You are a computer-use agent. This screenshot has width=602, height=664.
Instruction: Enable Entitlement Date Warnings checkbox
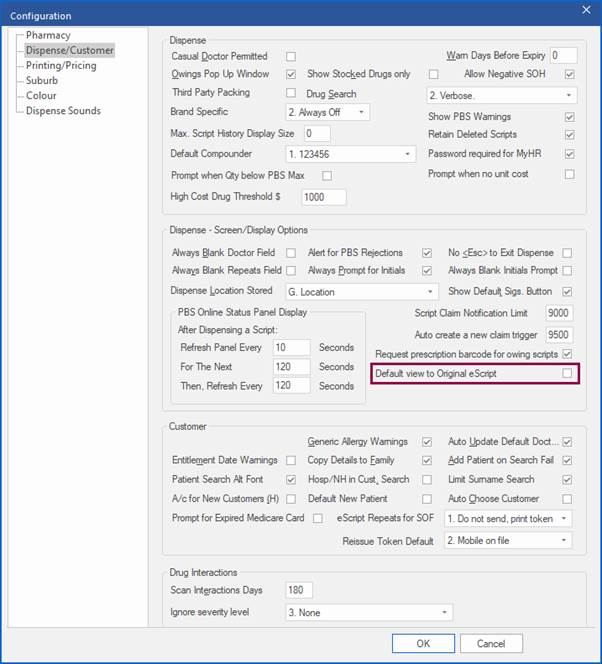291,460
